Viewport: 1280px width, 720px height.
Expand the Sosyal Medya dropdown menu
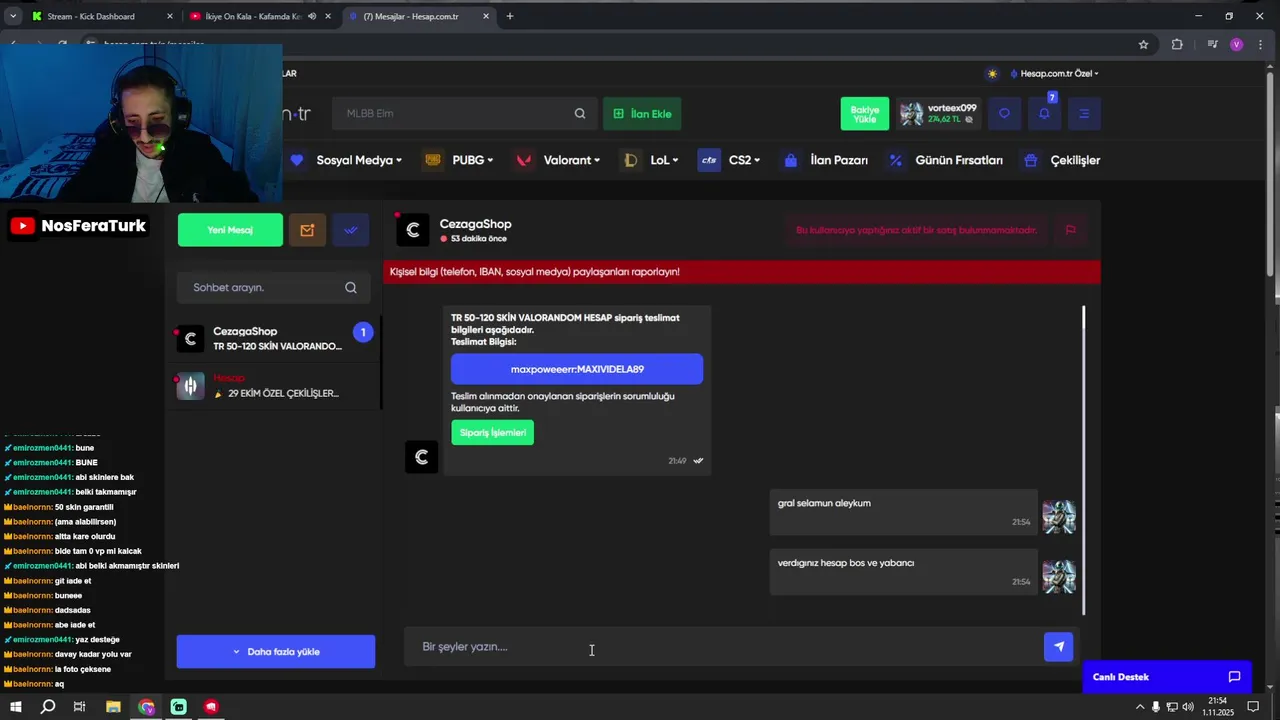(359, 160)
